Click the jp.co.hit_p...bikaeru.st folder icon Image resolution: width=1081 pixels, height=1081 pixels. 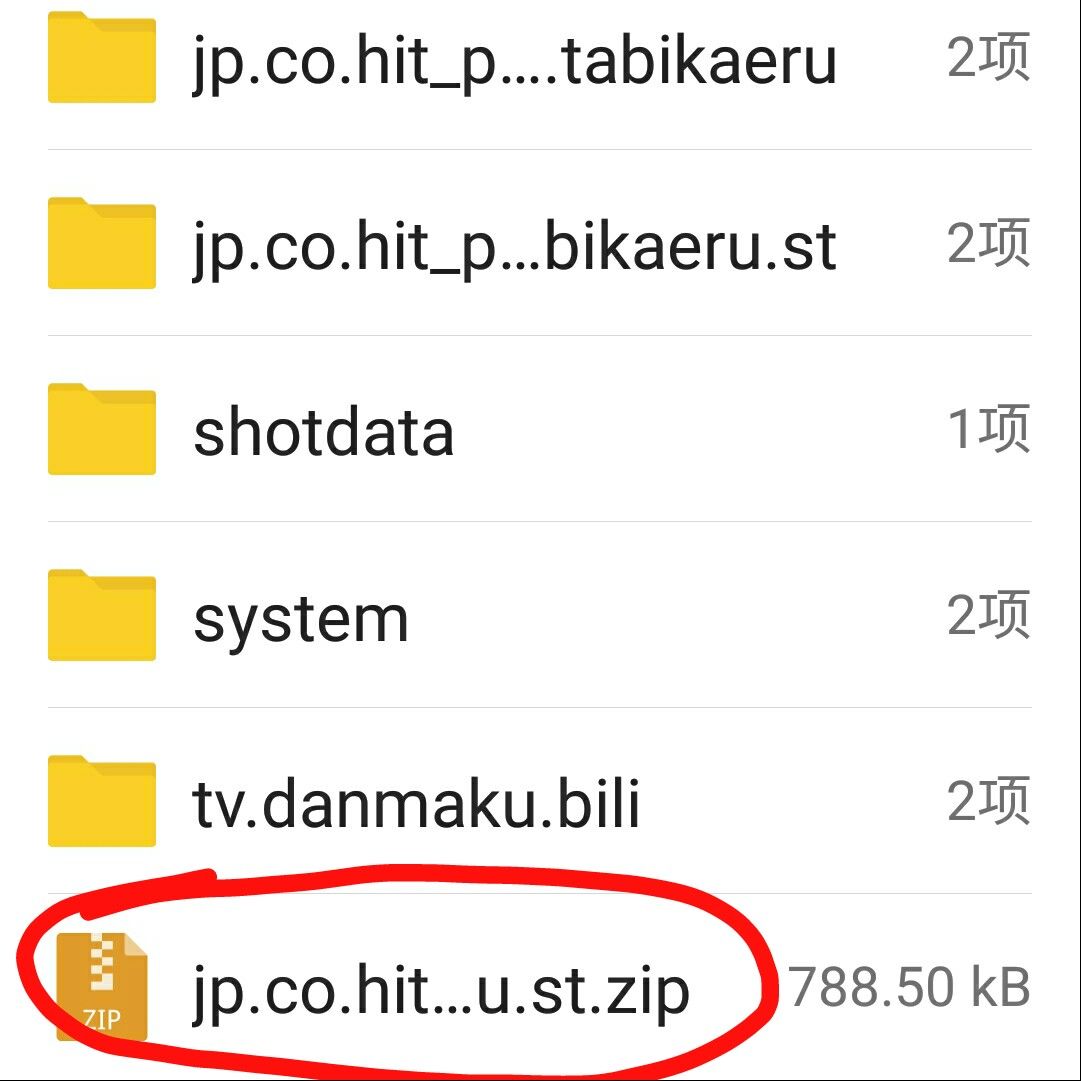pos(101,243)
